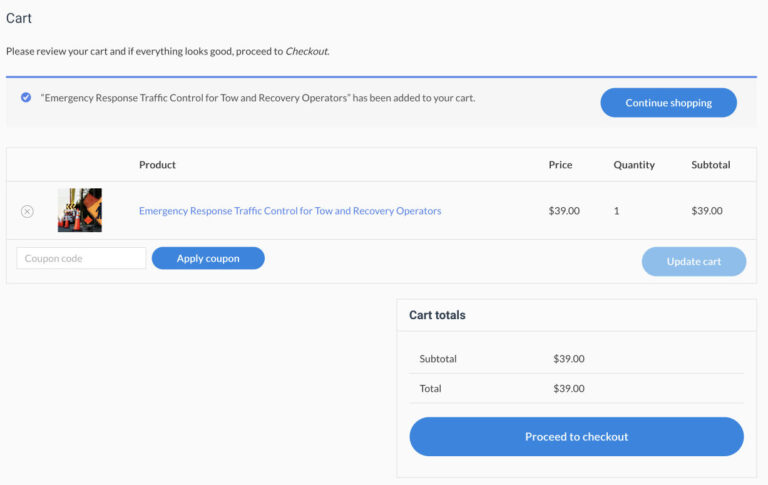Image resolution: width=768 pixels, height=485 pixels.
Task: Click the Subtotal column header in product table
Action: [710, 165]
